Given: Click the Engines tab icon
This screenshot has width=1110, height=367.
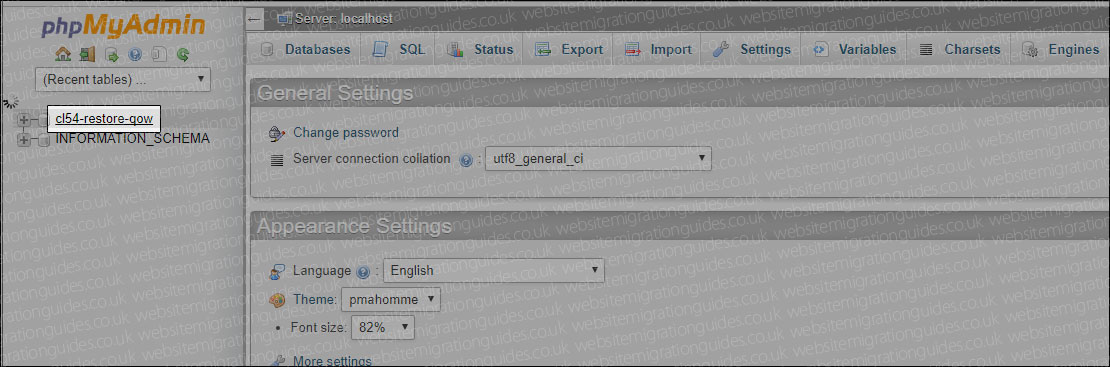Looking at the screenshot, I should point(1031,50).
